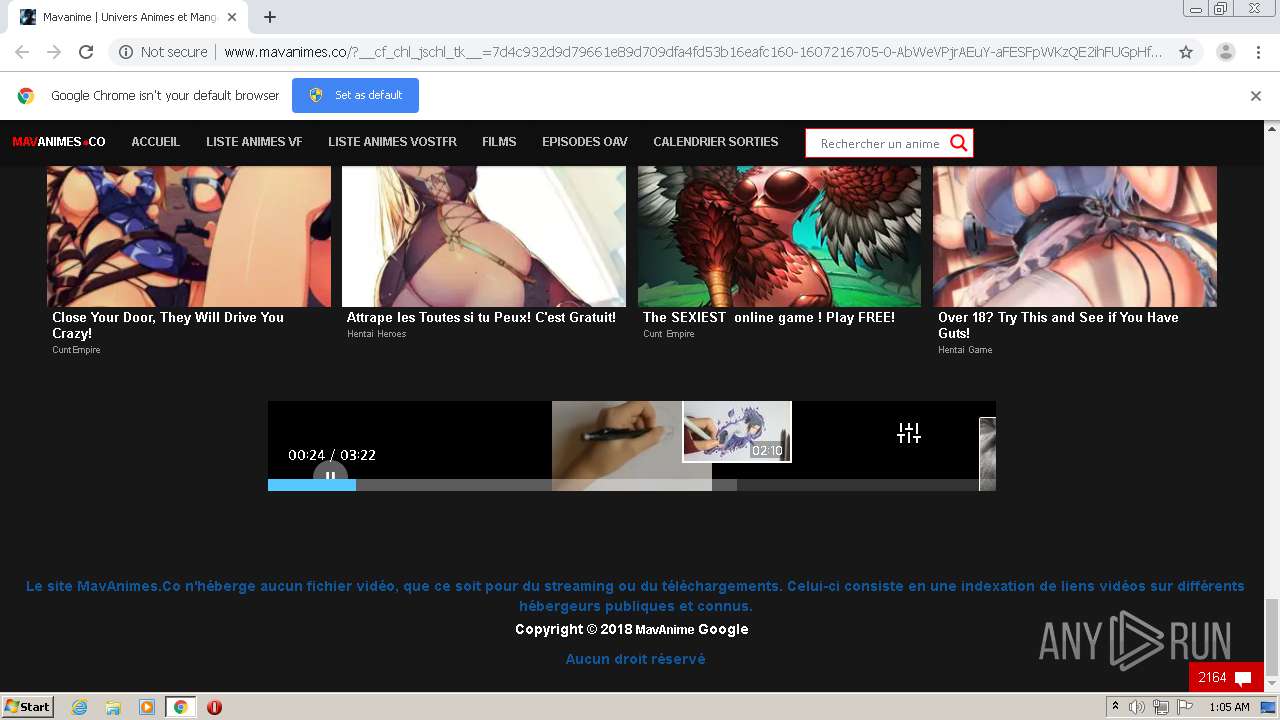Open Windows Explorer folder in taskbar

click(113, 707)
